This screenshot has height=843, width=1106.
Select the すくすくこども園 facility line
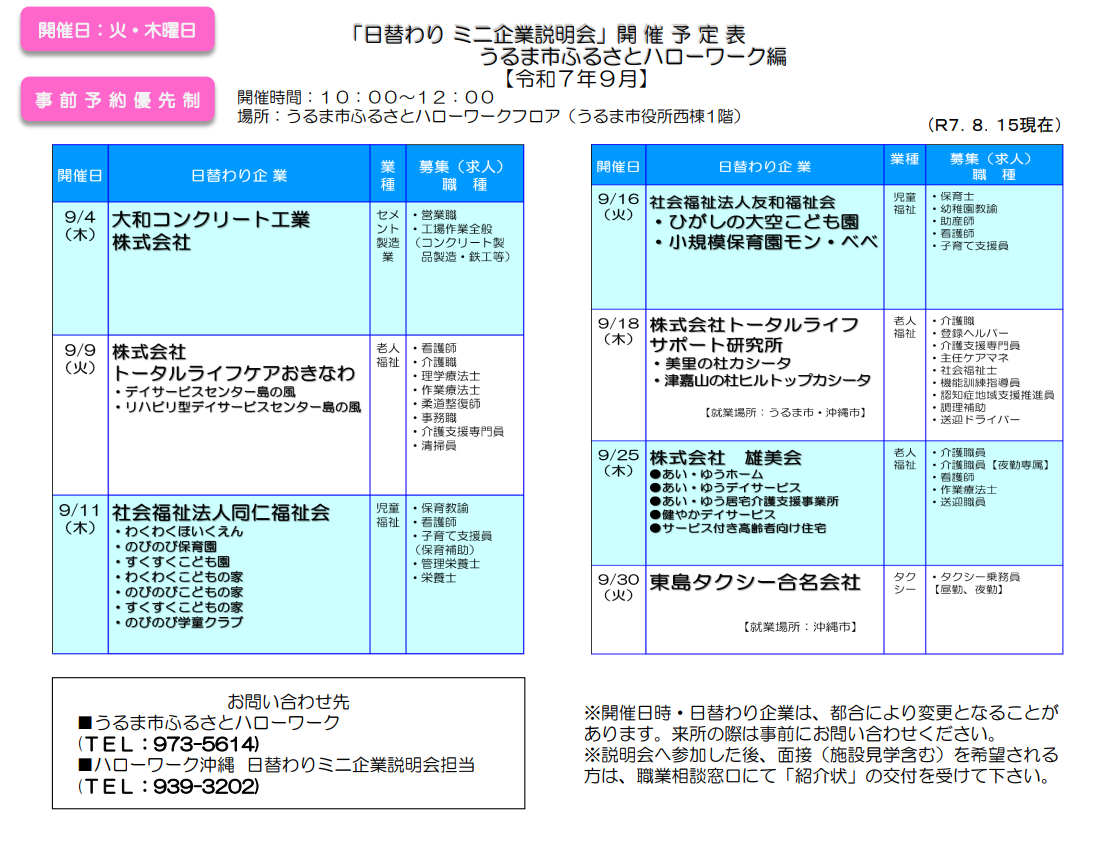click(172, 562)
